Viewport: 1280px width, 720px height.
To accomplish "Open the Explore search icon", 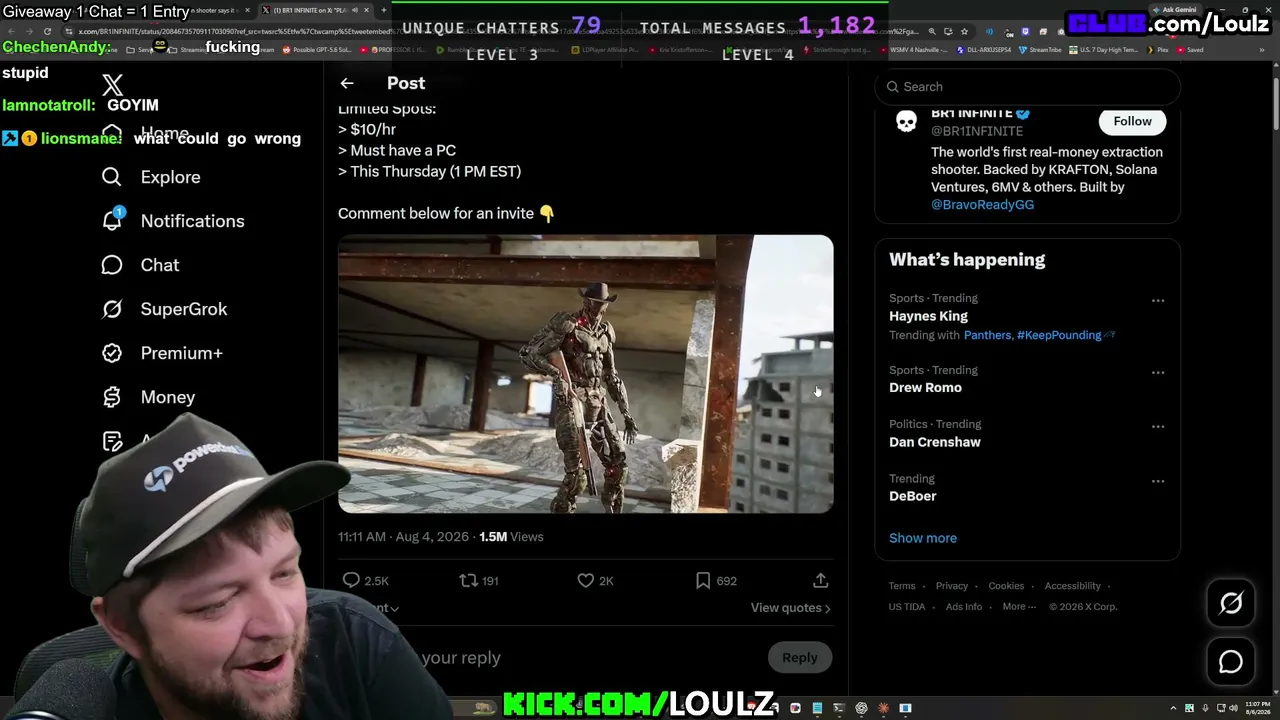I will (112, 177).
